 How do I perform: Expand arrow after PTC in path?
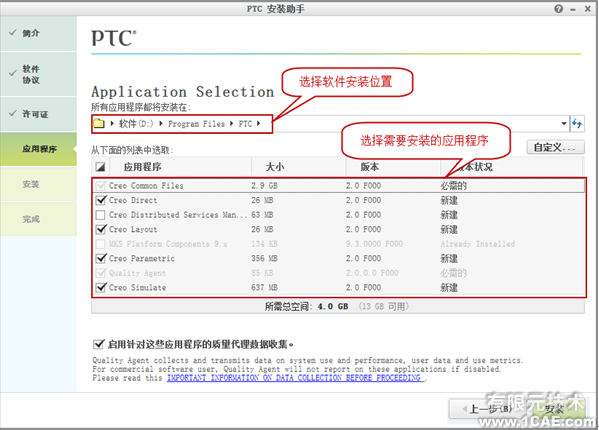point(259,123)
